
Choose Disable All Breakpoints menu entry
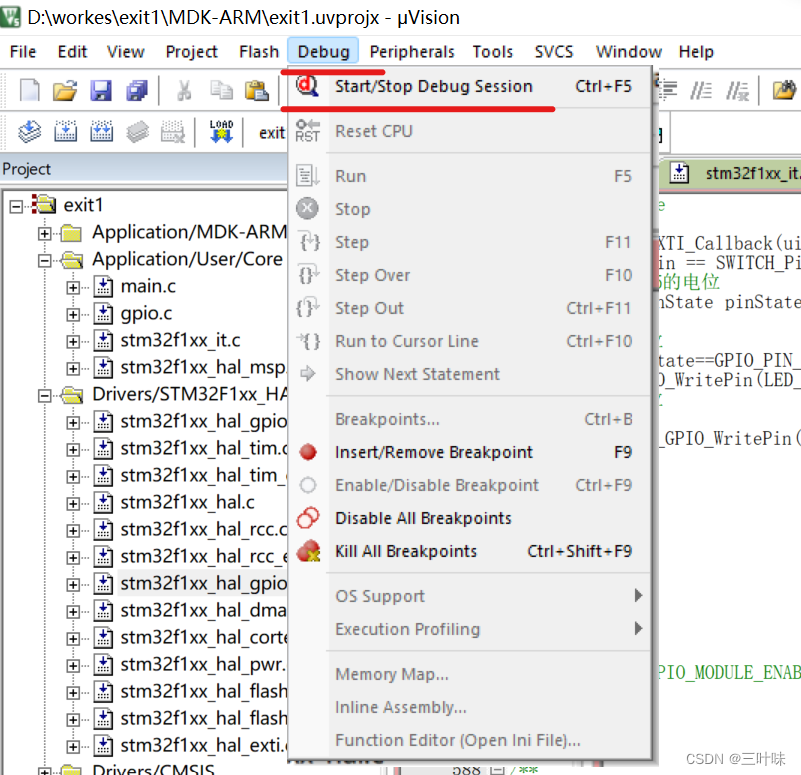pos(469,518)
